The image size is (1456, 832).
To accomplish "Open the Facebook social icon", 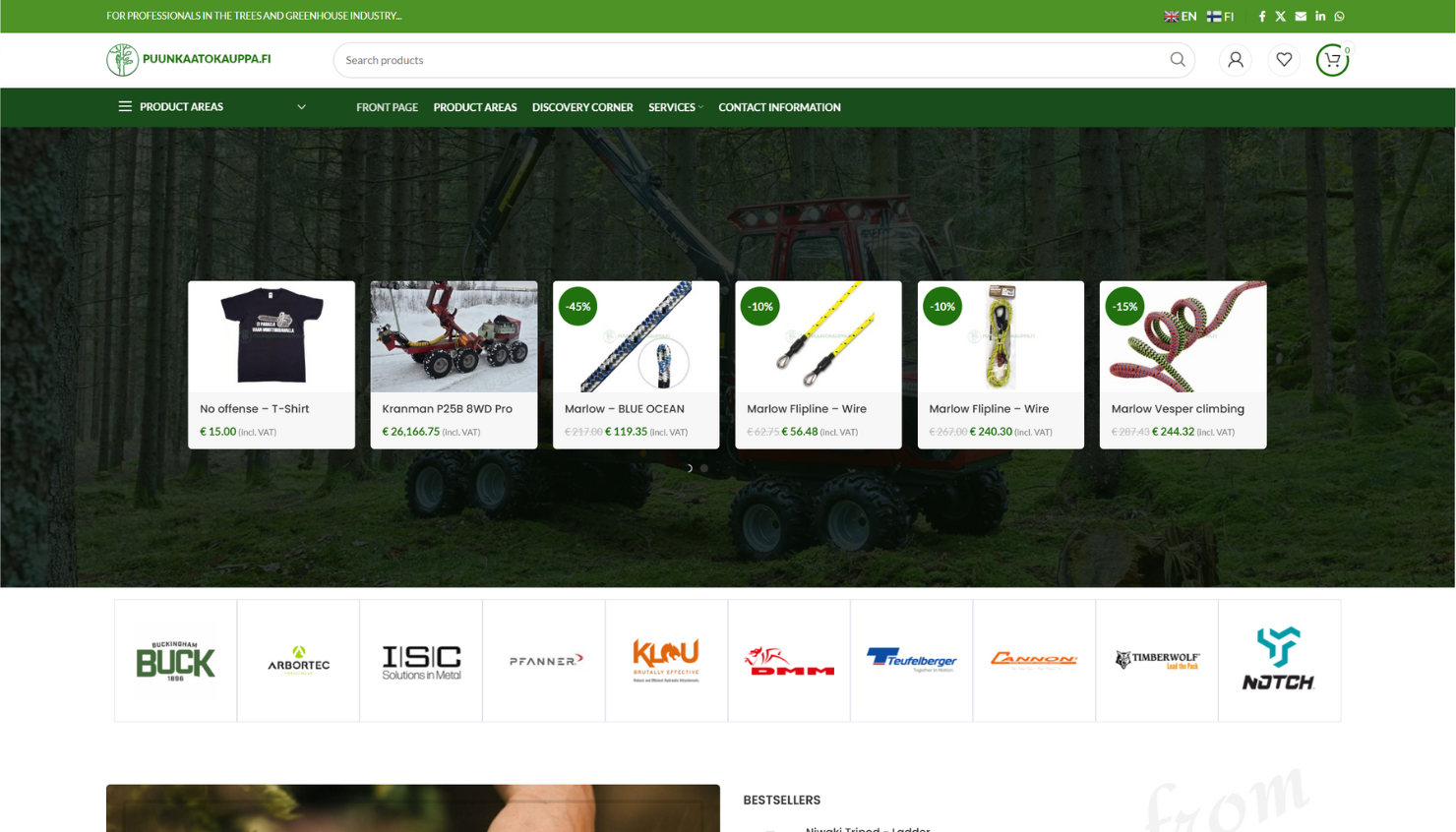I will pyautogui.click(x=1262, y=17).
